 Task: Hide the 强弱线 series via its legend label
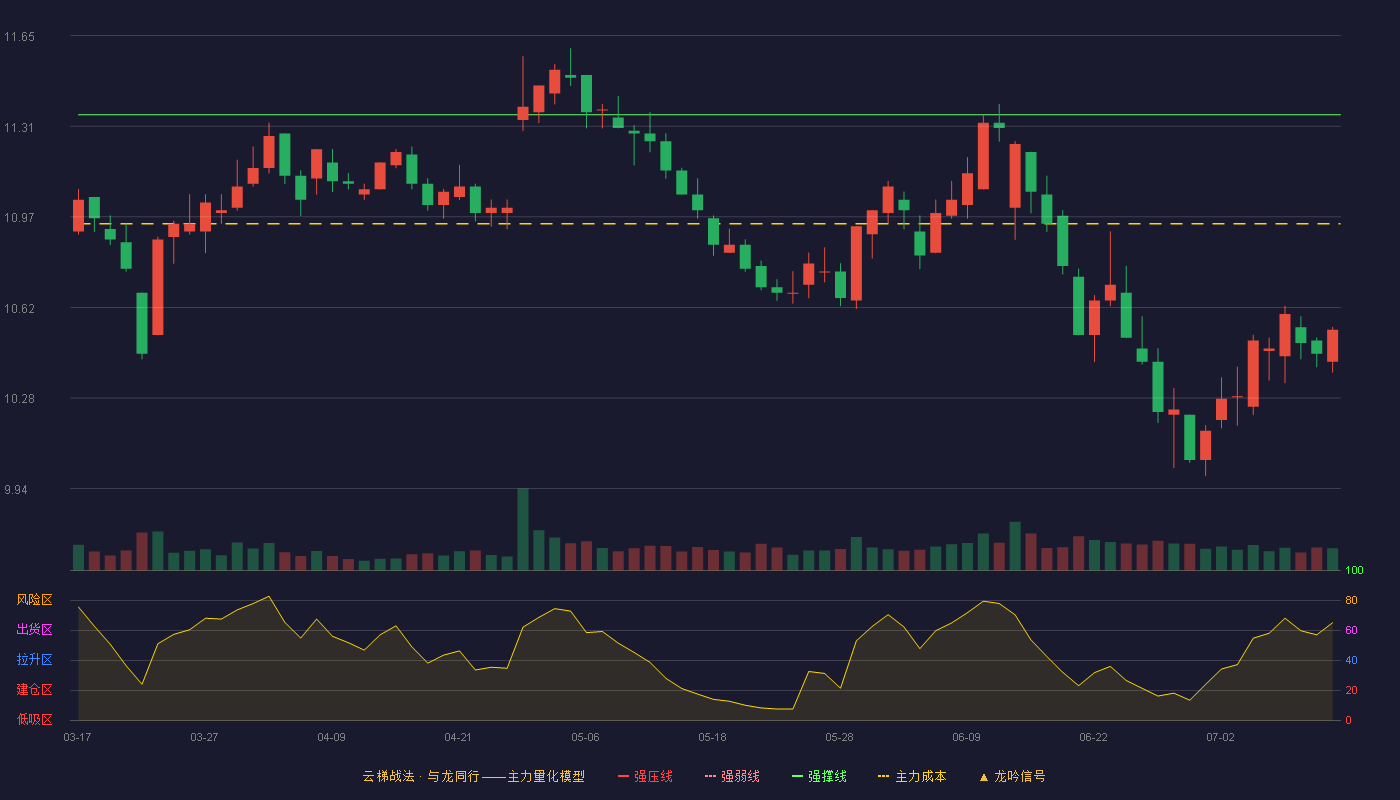point(741,777)
